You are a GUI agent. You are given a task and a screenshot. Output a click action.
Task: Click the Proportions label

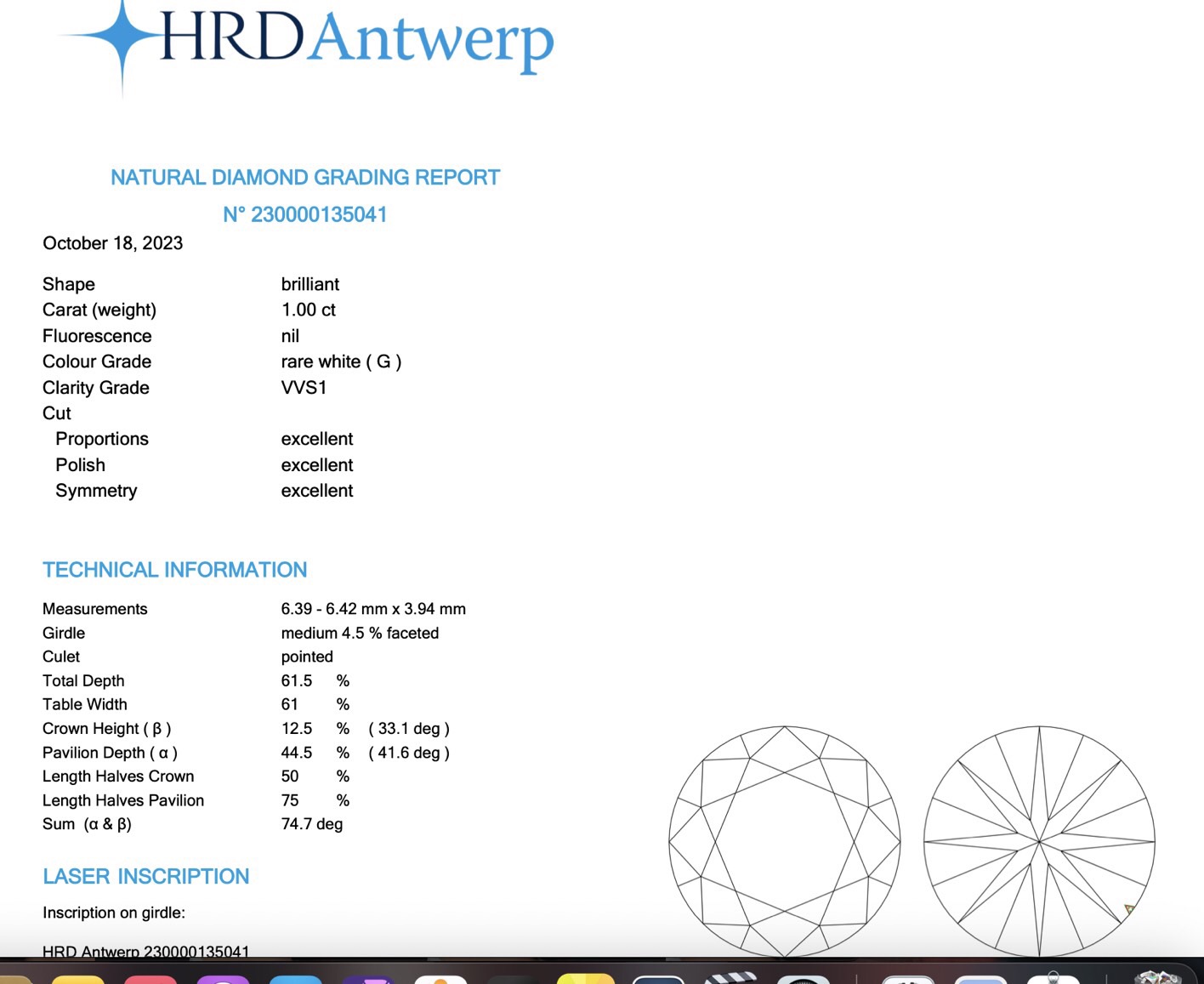[x=102, y=439]
